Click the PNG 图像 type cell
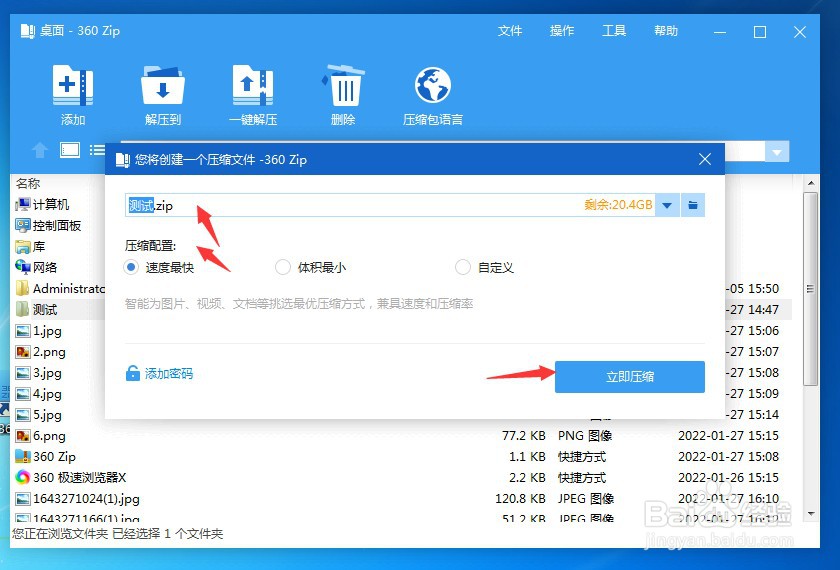 tap(585, 436)
